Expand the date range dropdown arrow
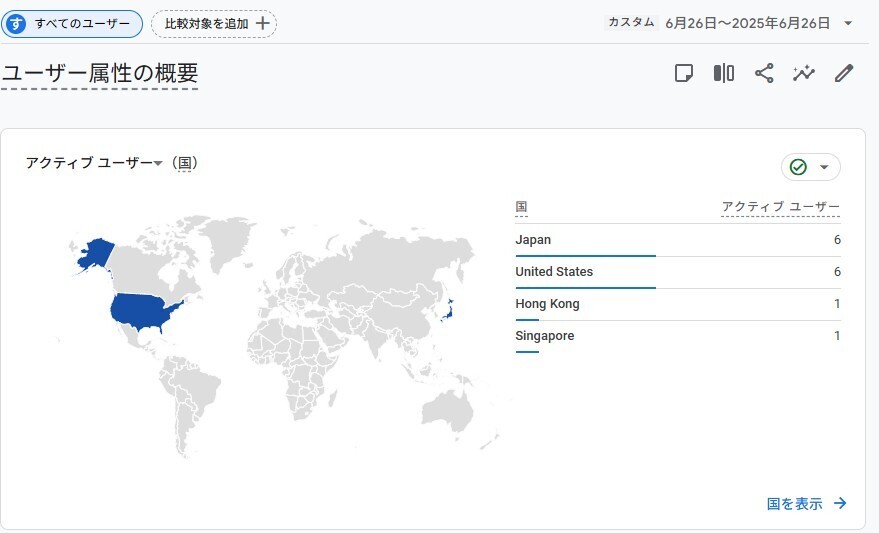The width and height of the screenshot is (879, 533). (x=848, y=23)
